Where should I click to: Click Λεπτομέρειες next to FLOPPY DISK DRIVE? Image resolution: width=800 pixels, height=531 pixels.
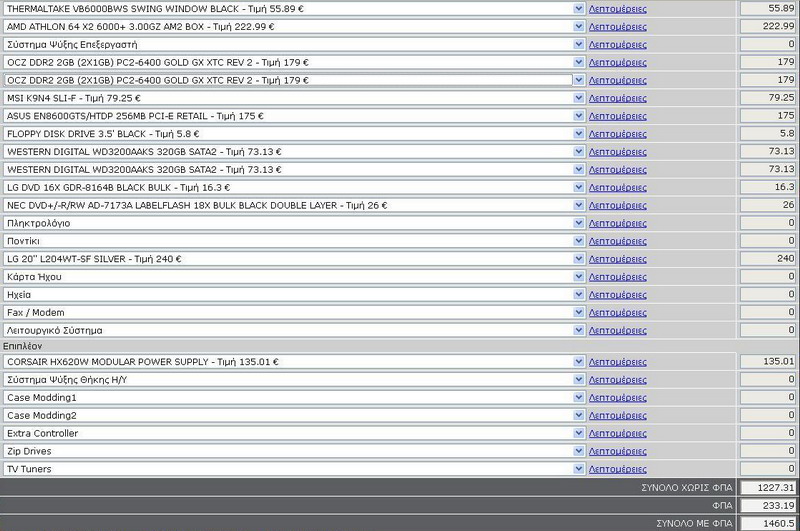(617, 134)
